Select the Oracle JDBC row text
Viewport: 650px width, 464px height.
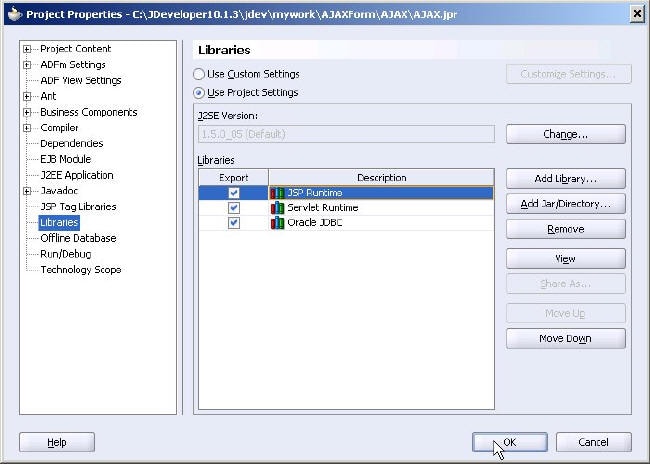[315, 223]
